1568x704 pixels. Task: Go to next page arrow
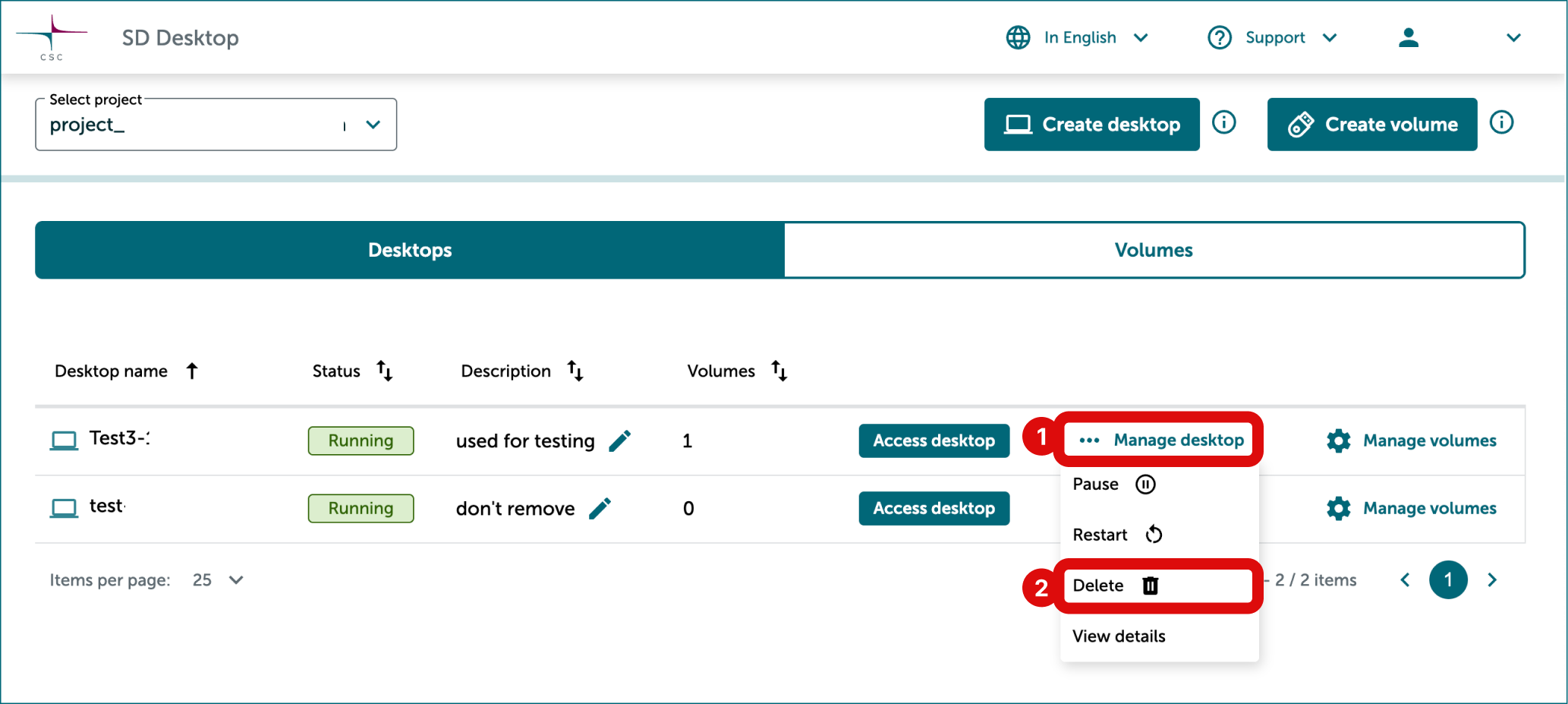[1492, 580]
